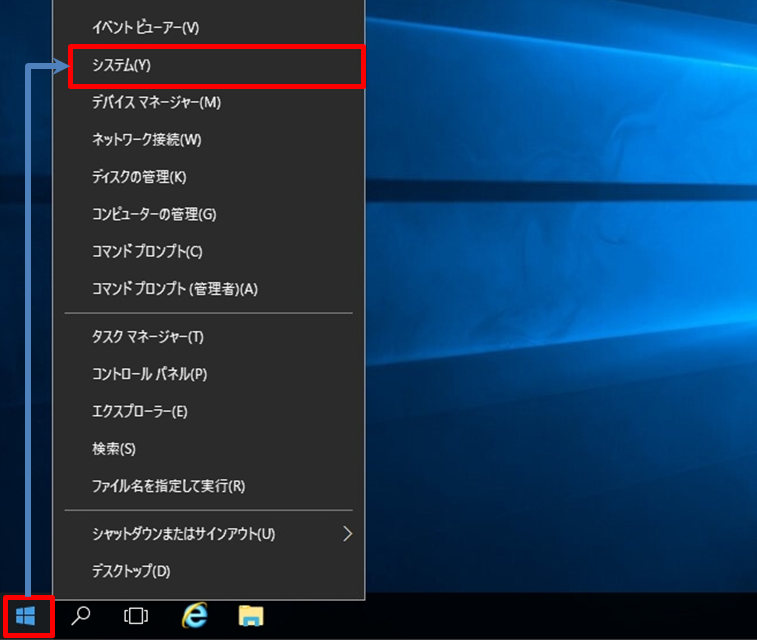Choose コンピューターの管理(G)
Viewport: 757px width, 640px height.
209,214
